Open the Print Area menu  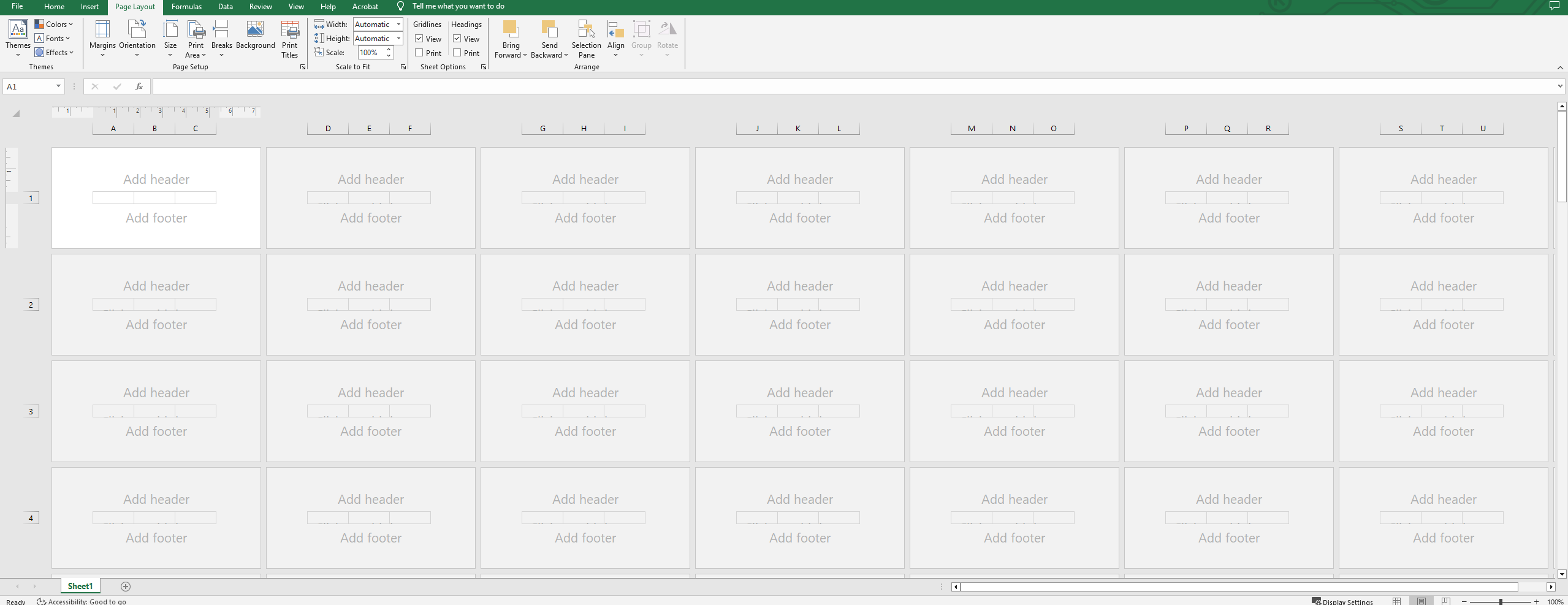tap(196, 38)
